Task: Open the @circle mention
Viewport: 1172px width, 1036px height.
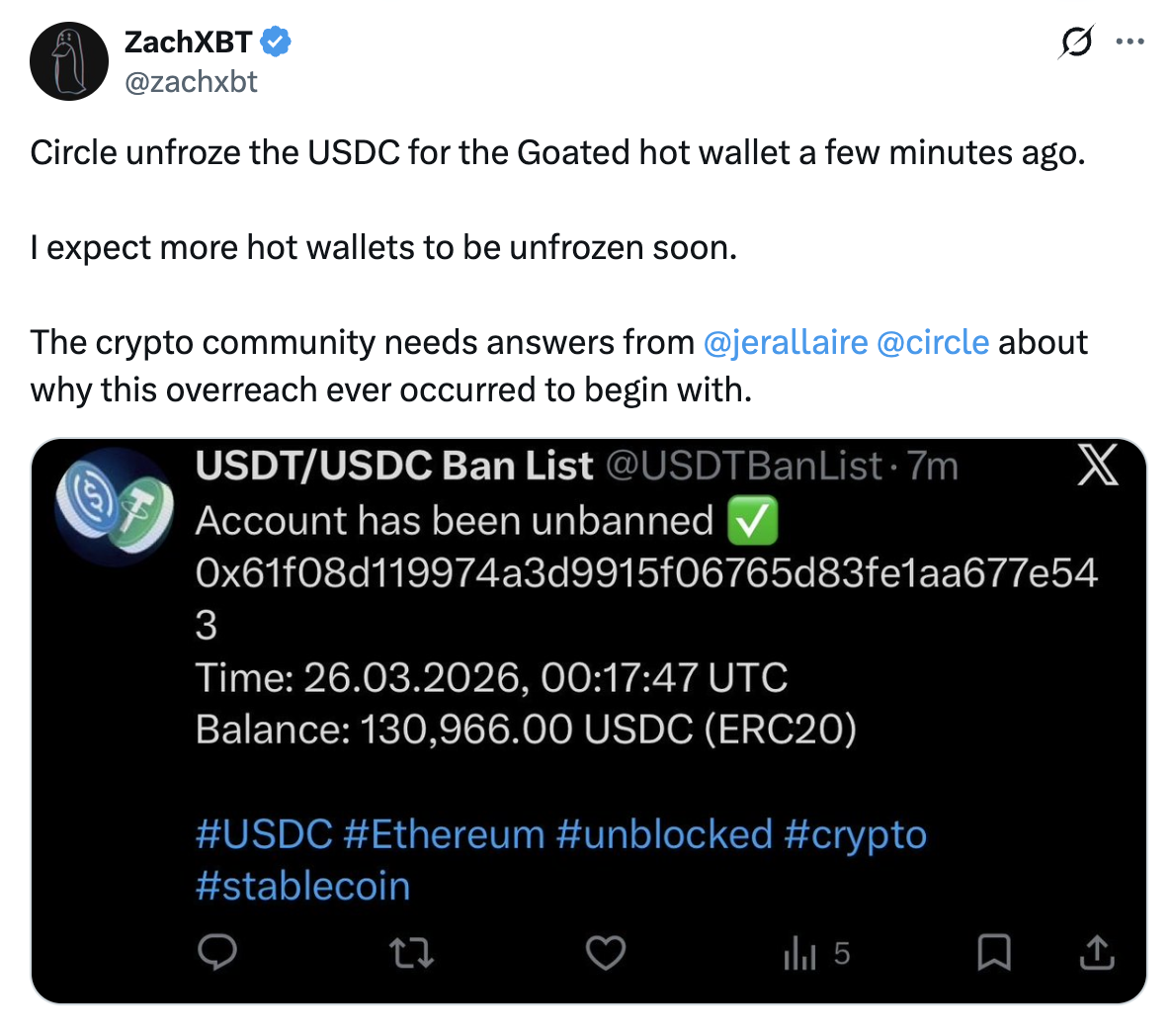Action: pyautogui.click(x=935, y=341)
